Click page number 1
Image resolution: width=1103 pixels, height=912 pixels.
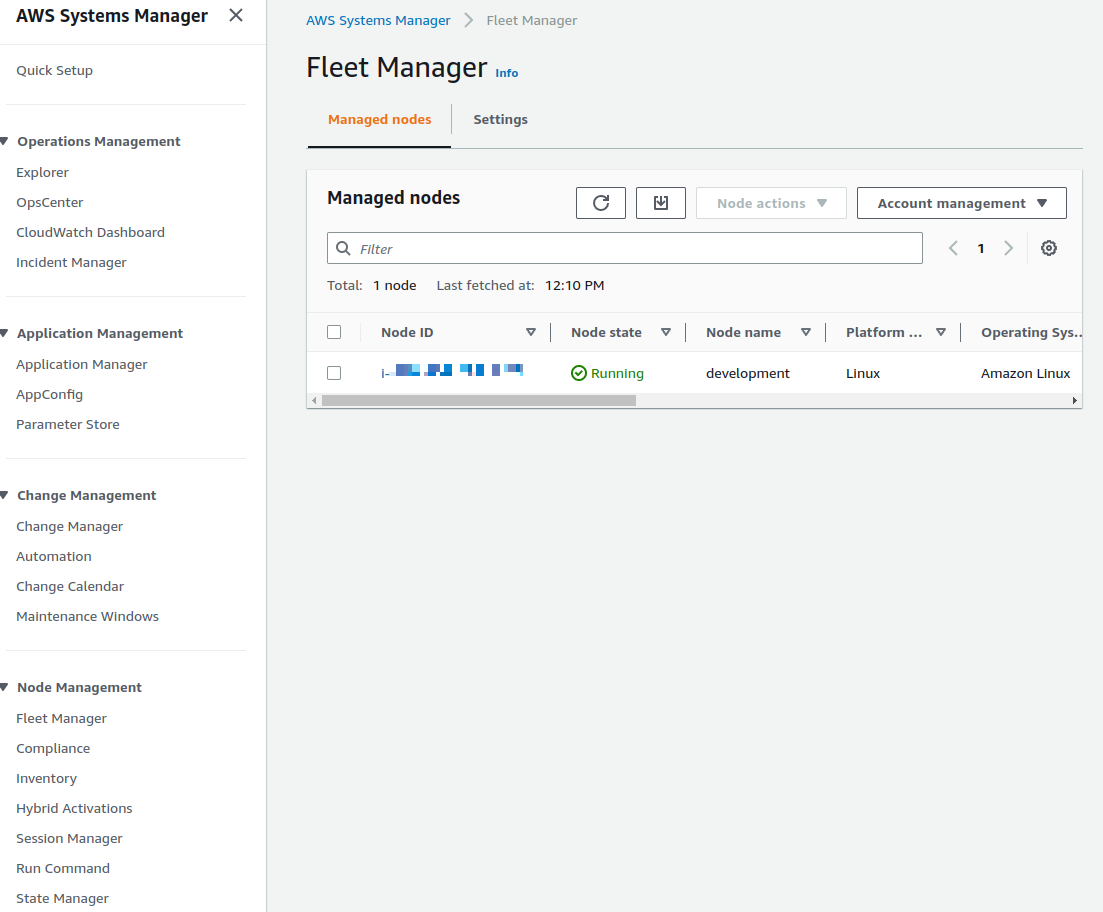coord(981,248)
